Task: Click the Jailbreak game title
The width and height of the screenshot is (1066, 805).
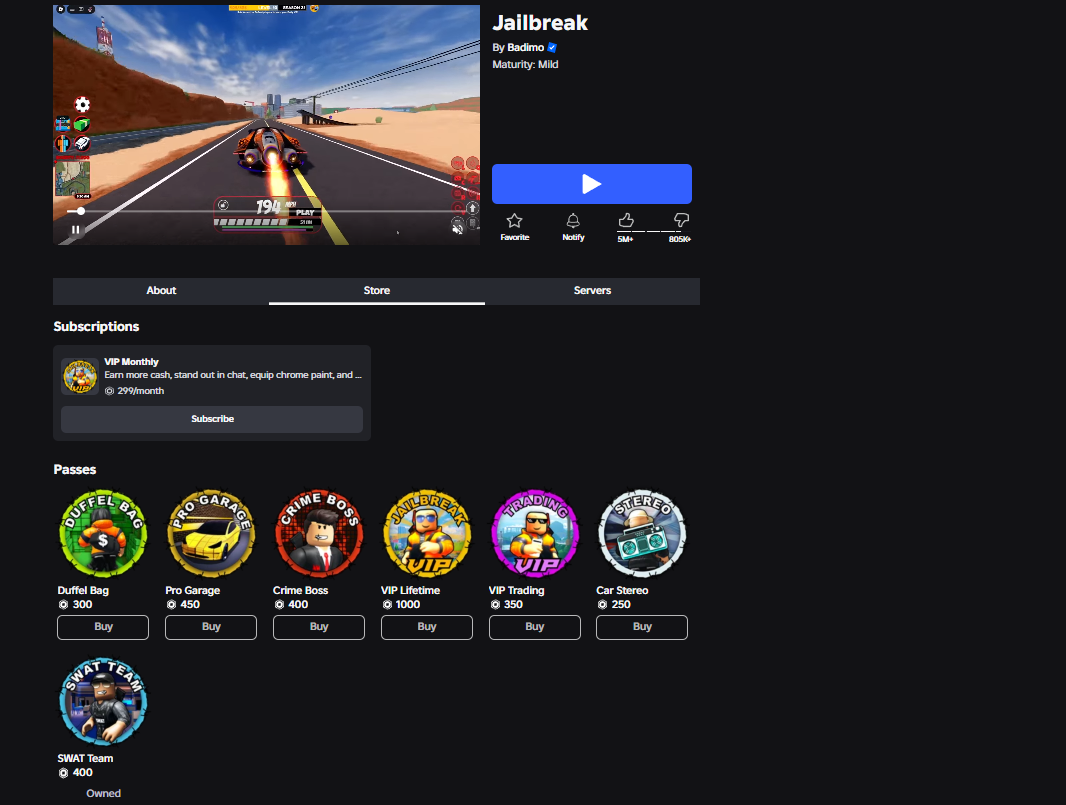Action: coord(540,22)
